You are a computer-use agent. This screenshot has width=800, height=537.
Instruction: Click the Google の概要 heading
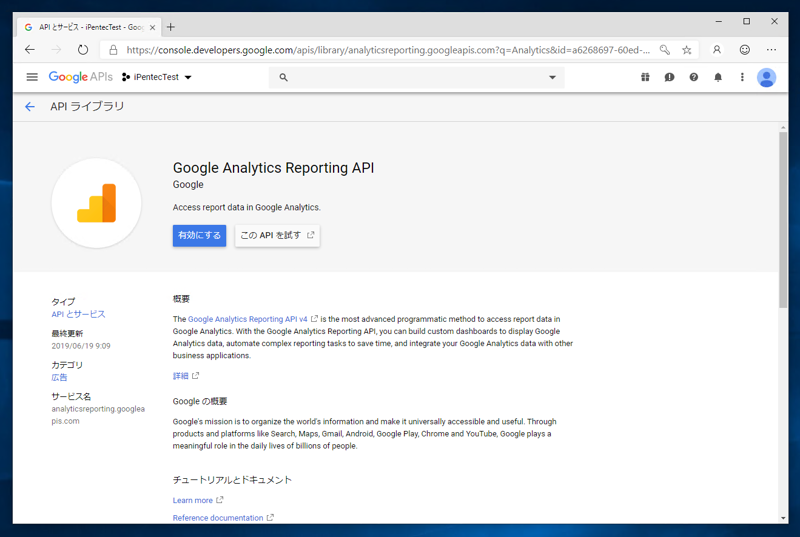(200, 401)
